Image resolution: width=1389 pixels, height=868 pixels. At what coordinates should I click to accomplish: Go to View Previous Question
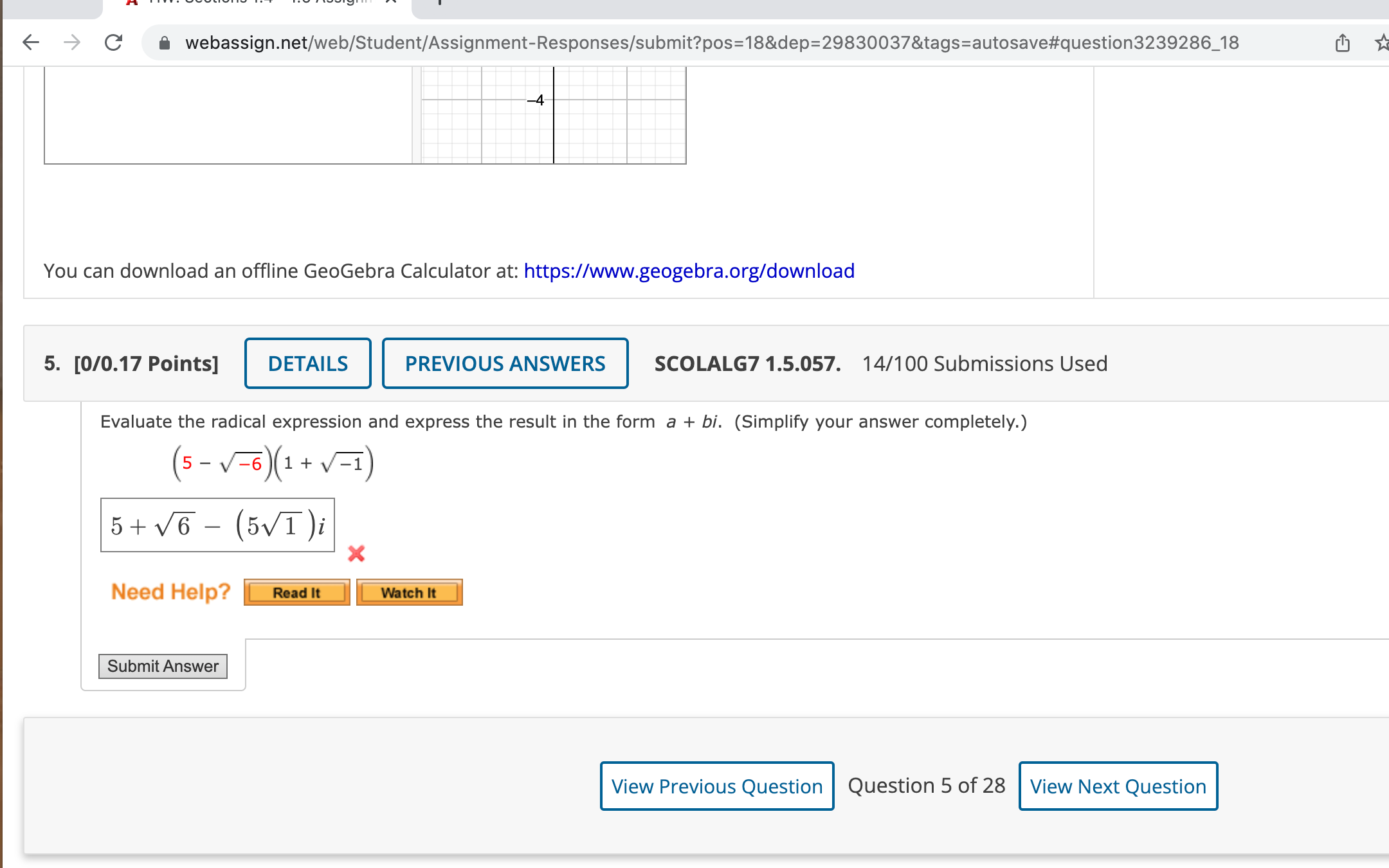point(716,786)
